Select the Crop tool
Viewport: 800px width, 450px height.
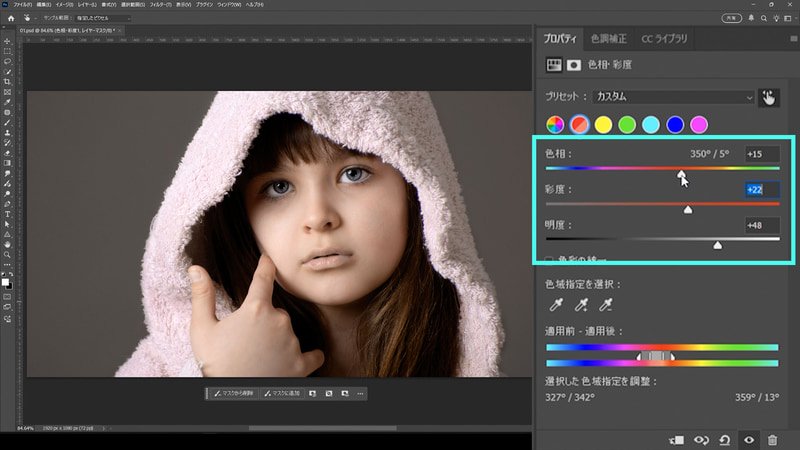point(7,81)
